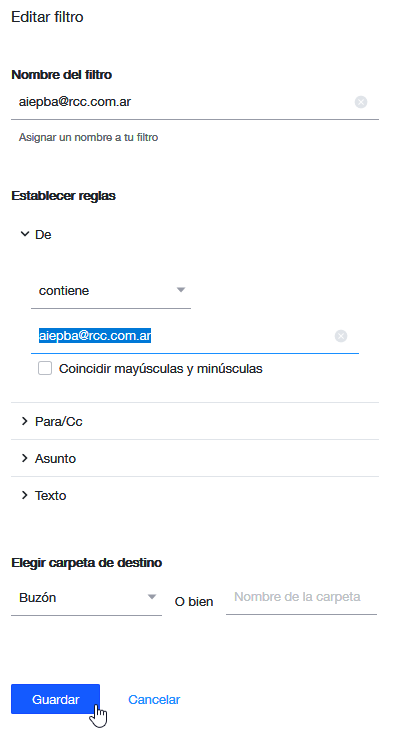Save the filter with Guardar button

[55, 699]
